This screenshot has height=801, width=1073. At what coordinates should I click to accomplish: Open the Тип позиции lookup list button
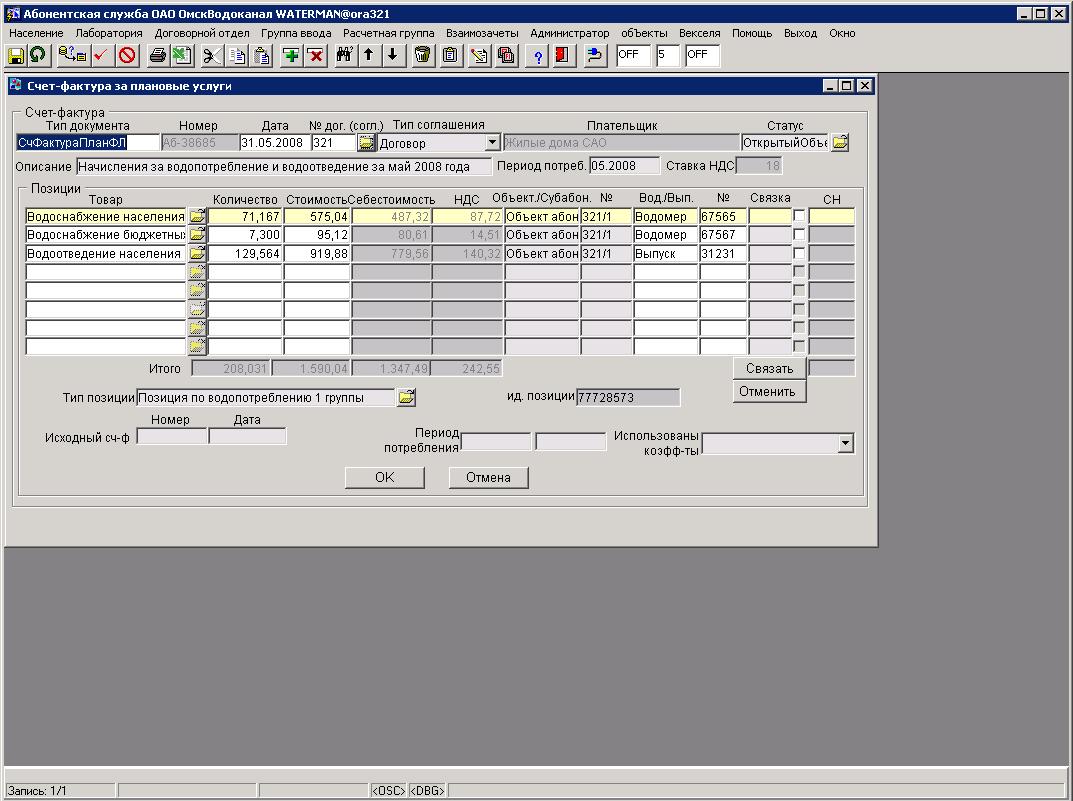click(x=406, y=398)
